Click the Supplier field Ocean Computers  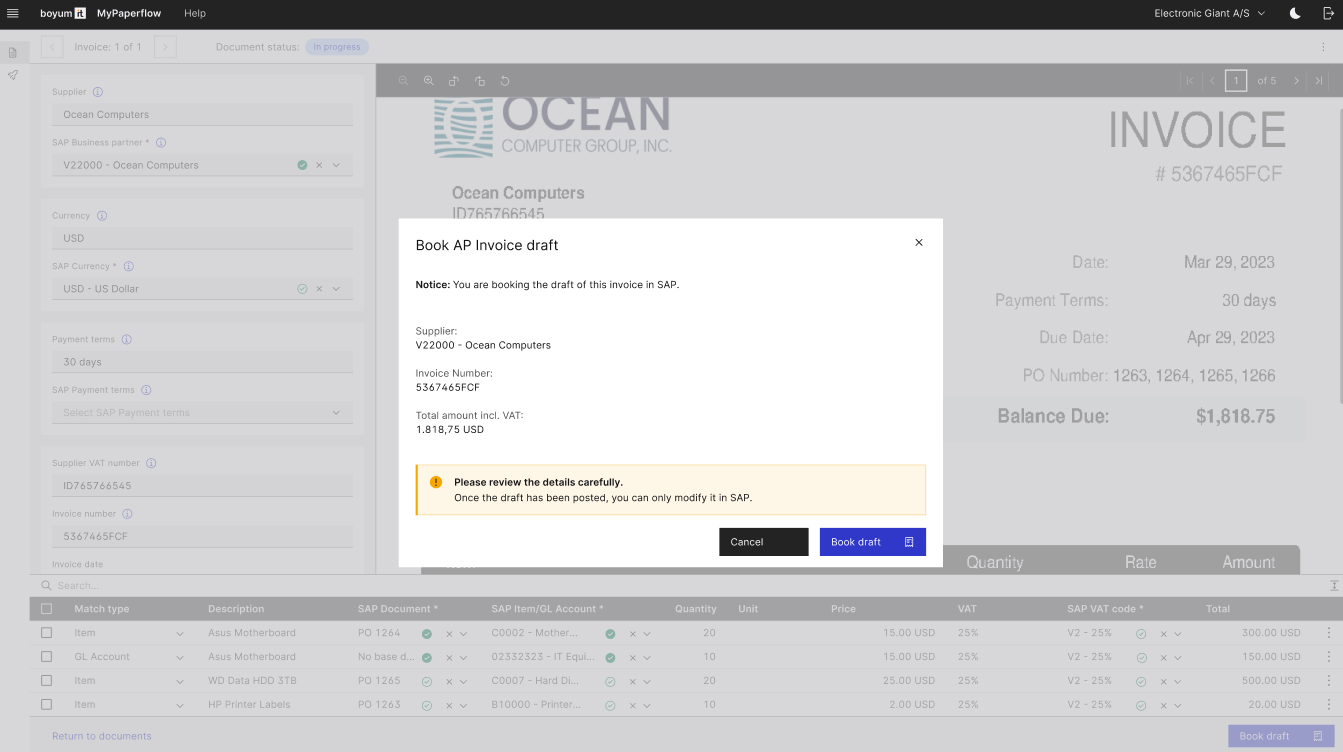coord(202,114)
